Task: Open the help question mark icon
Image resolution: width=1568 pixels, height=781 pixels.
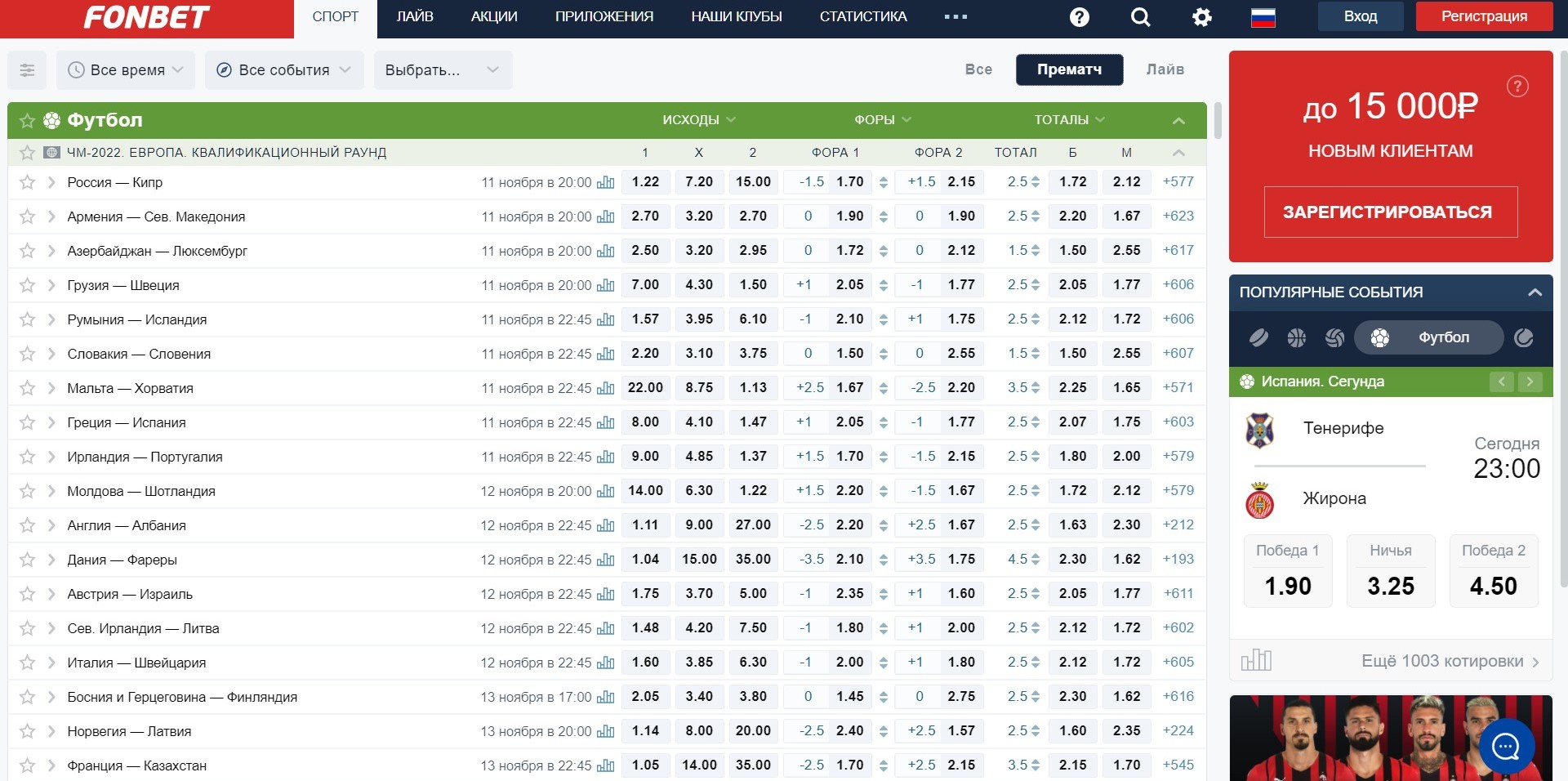Action: (x=1080, y=17)
